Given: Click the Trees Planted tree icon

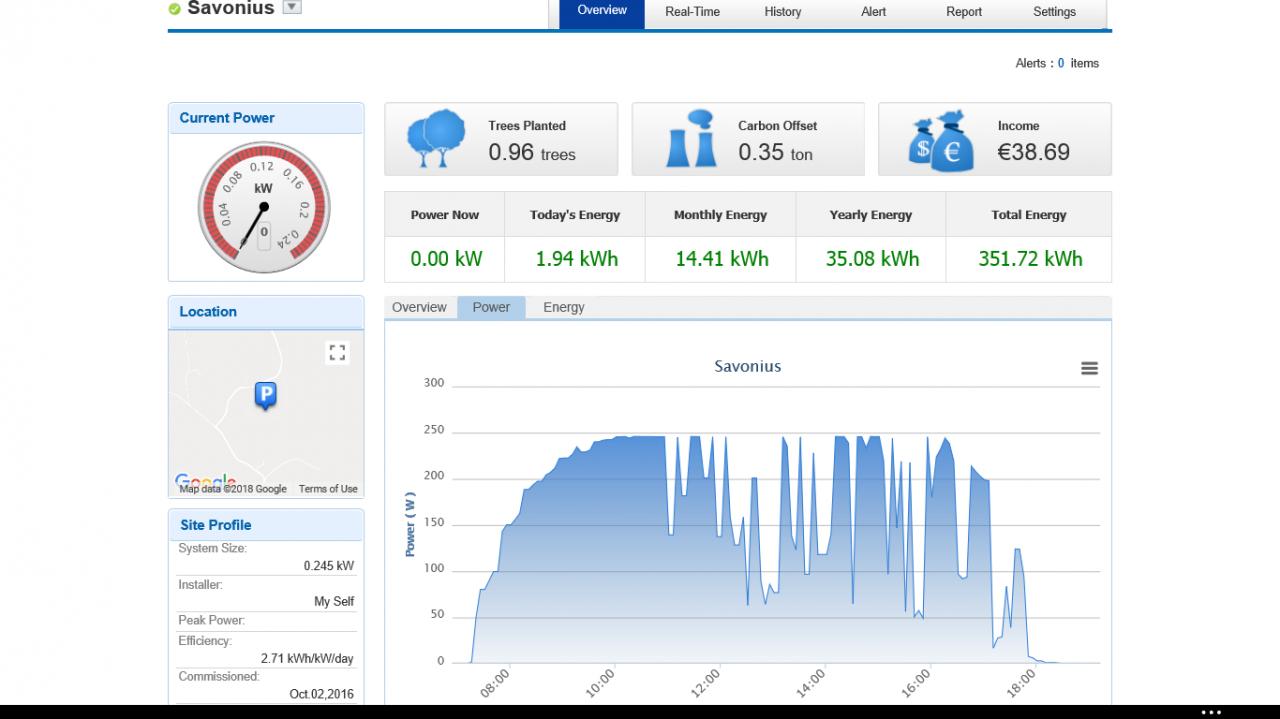Looking at the screenshot, I should click(x=437, y=139).
